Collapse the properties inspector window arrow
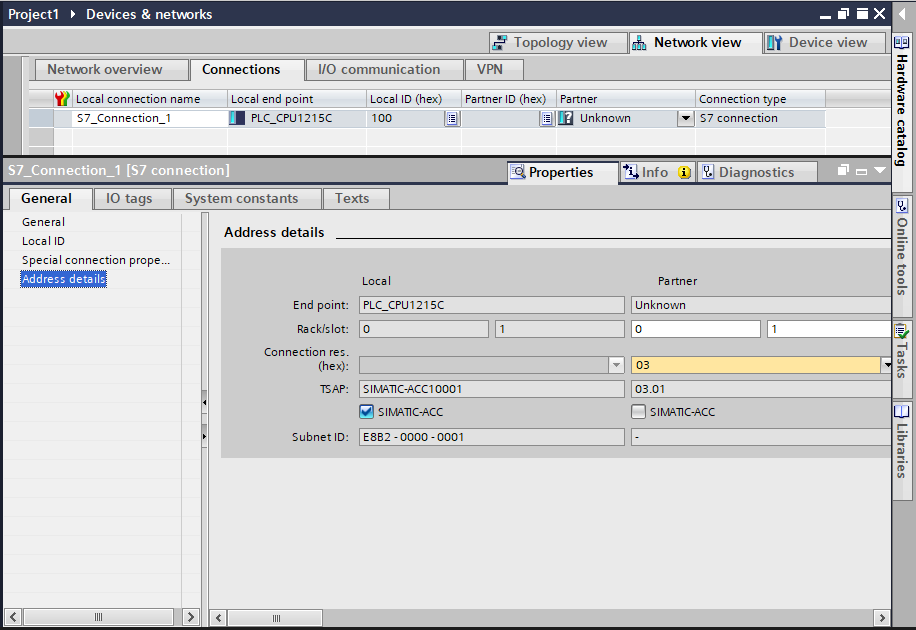 tap(880, 171)
